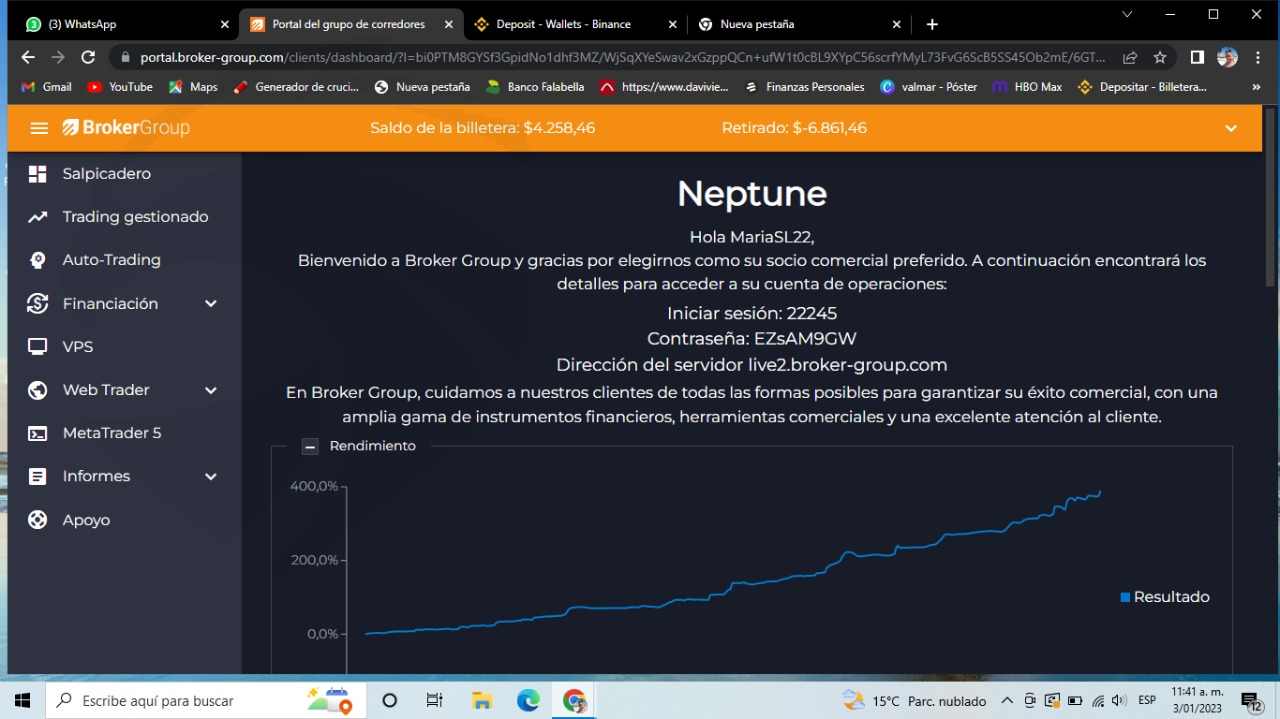
Task: Collapse the Rendimiento panel with minus icon
Action: click(x=310, y=446)
